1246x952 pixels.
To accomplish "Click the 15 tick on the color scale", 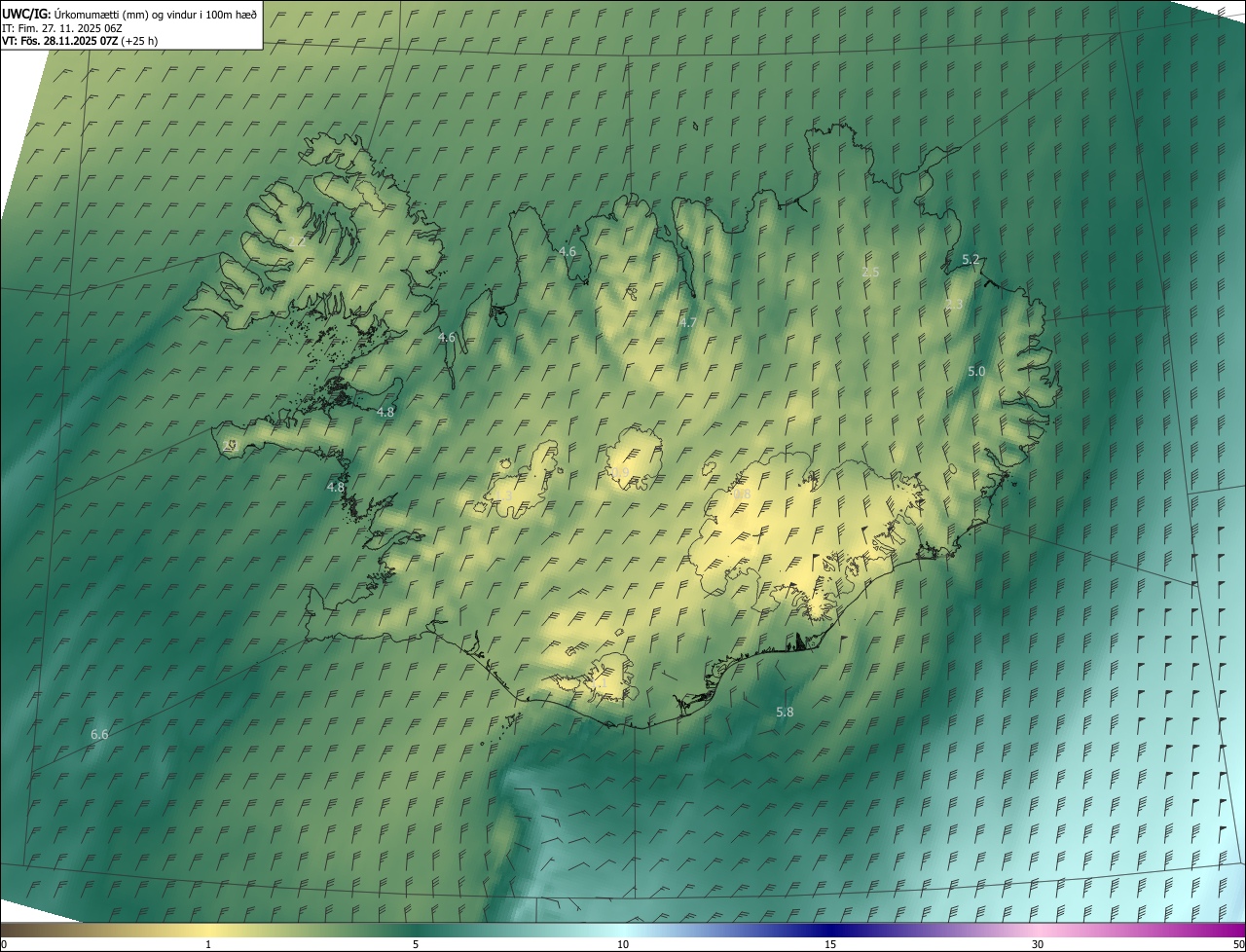I will [830, 944].
